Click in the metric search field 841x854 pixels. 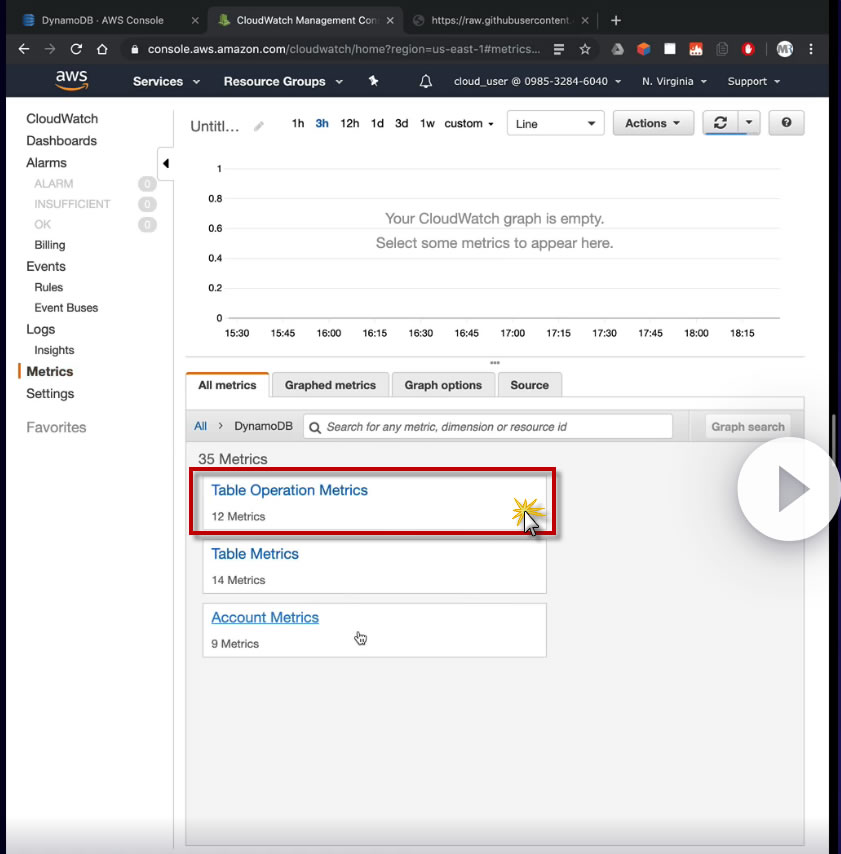click(488, 426)
